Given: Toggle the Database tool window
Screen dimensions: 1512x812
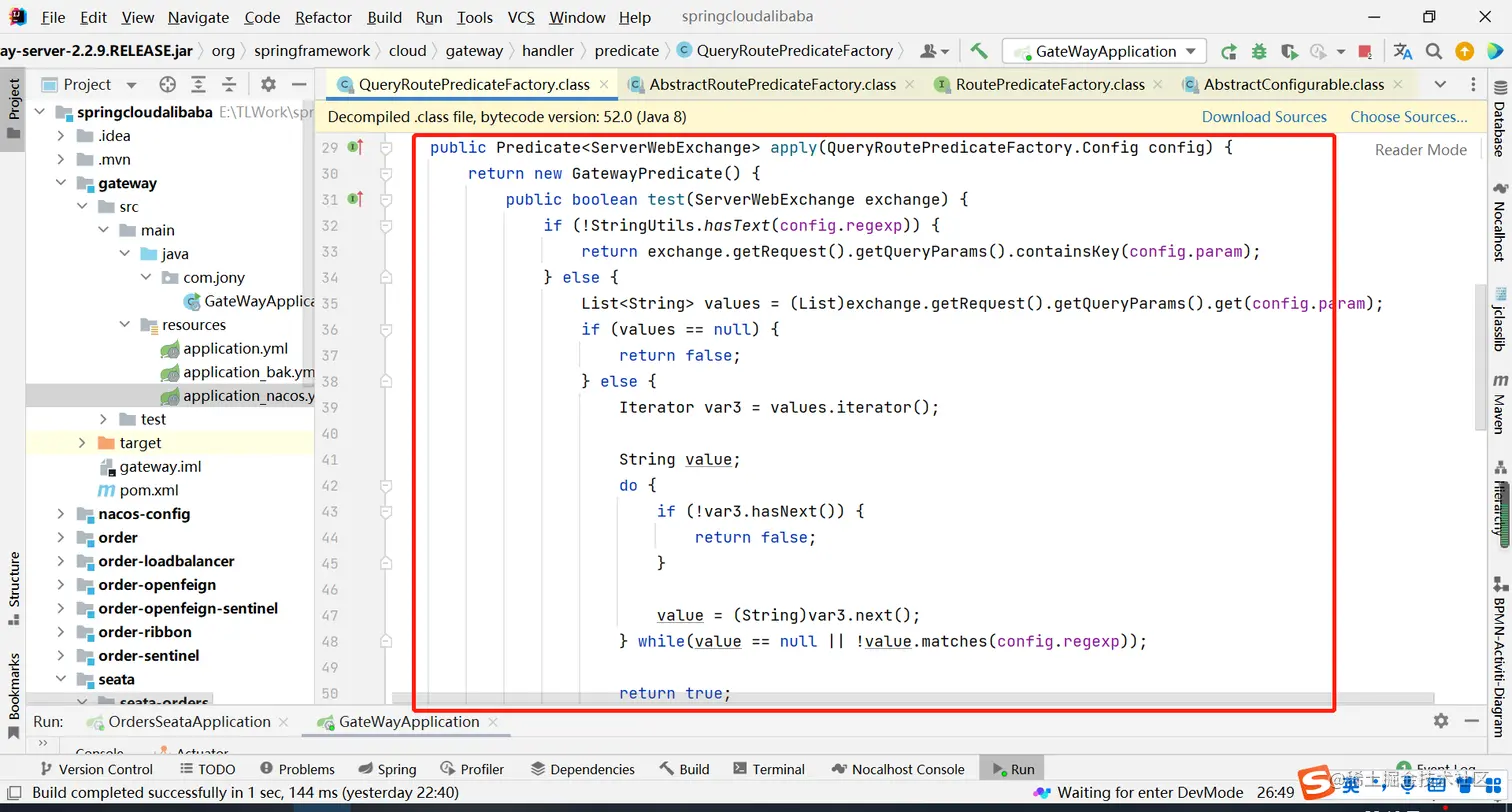Looking at the screenshot, I should point(1499,119).
